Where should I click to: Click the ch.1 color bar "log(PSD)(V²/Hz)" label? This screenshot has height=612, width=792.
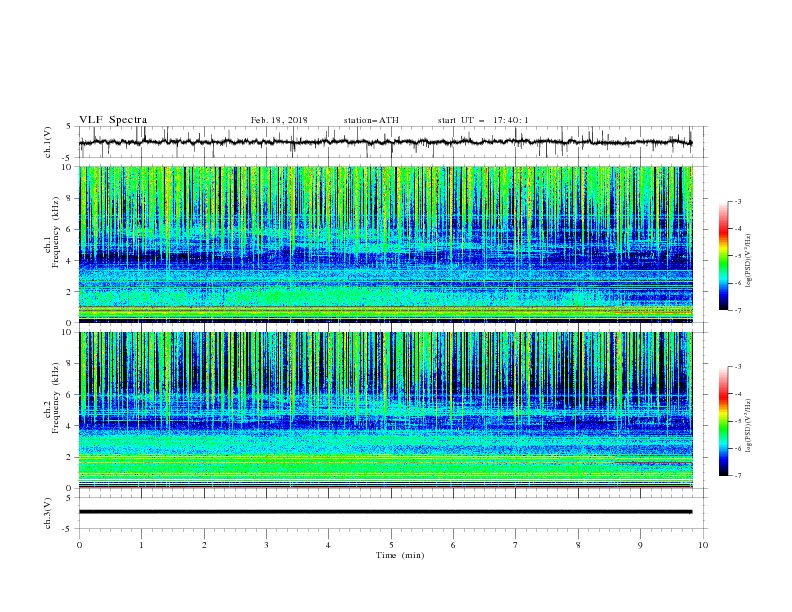749,261
